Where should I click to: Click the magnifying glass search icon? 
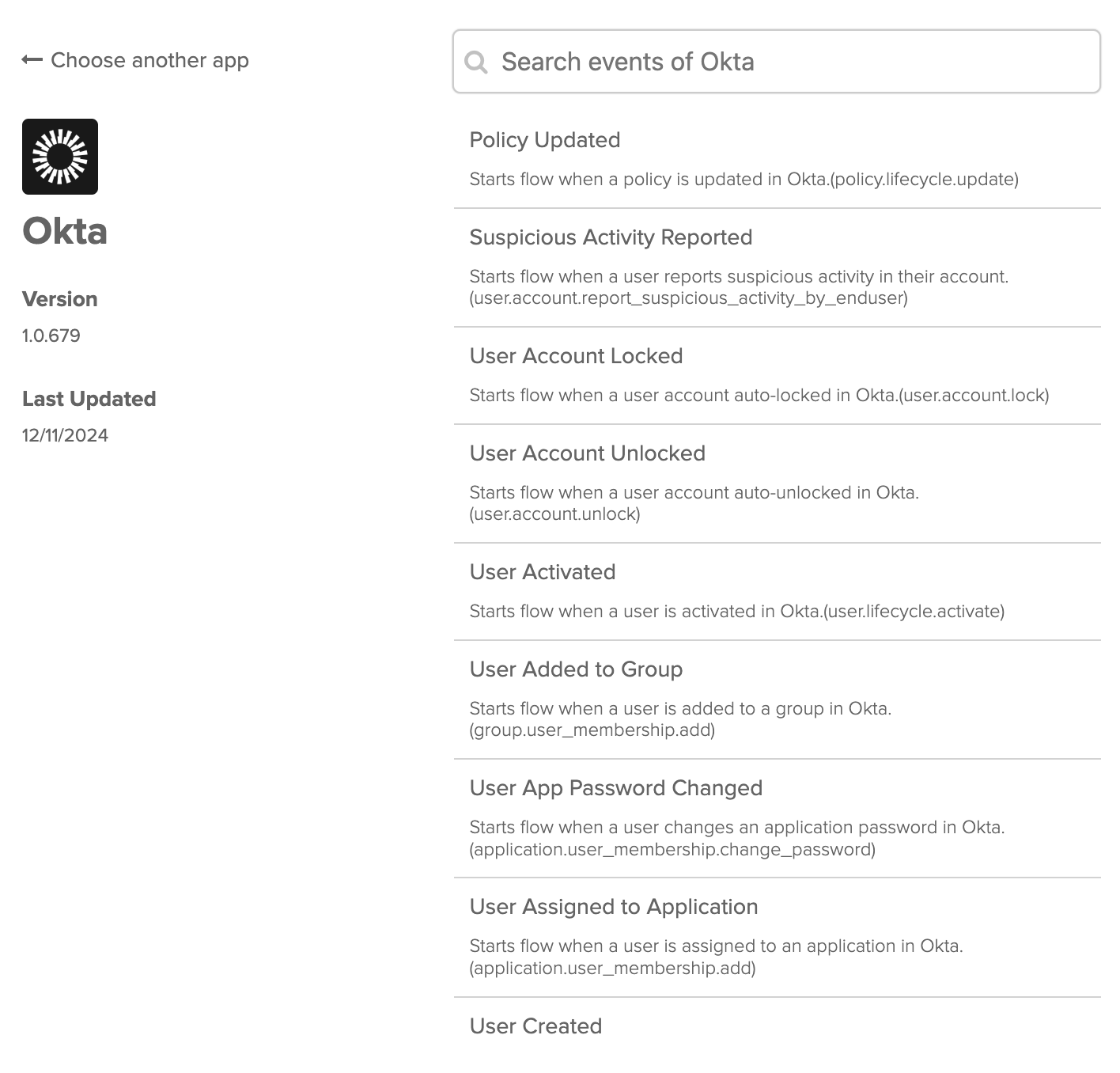[477, 61]
